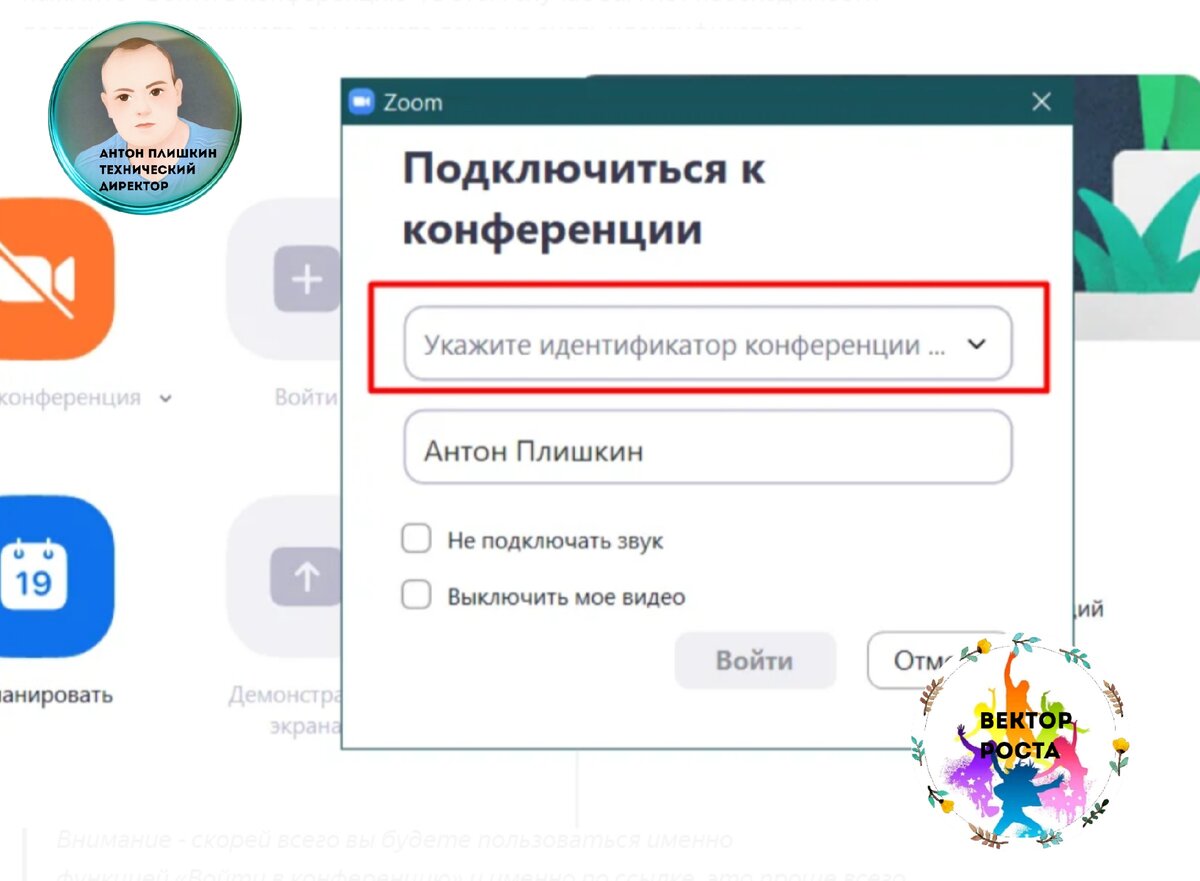Tick Выключить мое видео checkbox
Image resolution: width=1200 pixels, height=881 pixels.
[x=416, y=597]
